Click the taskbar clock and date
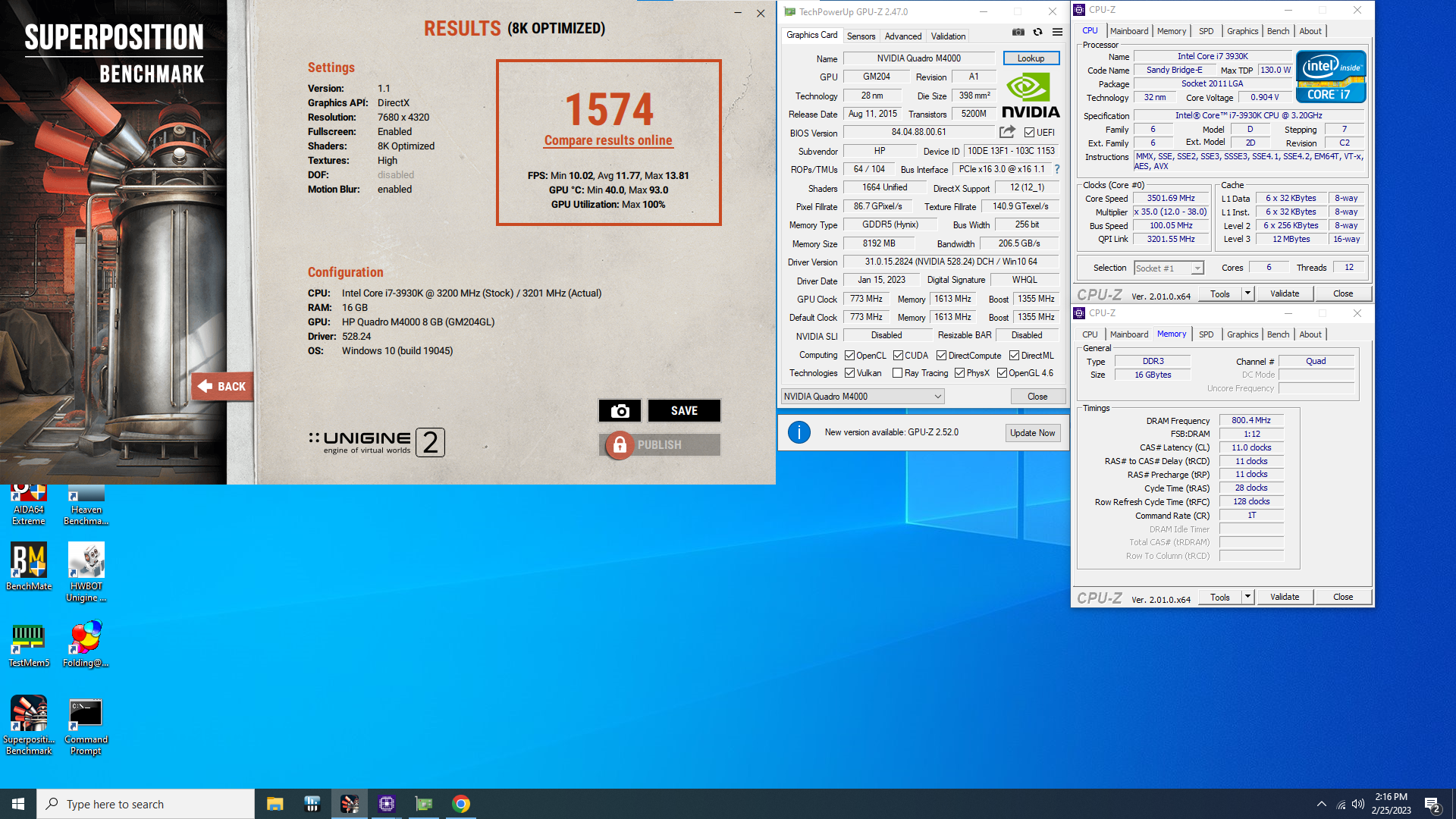The width and height of the screenshot is (1456, 819). tap(1391, 804)
